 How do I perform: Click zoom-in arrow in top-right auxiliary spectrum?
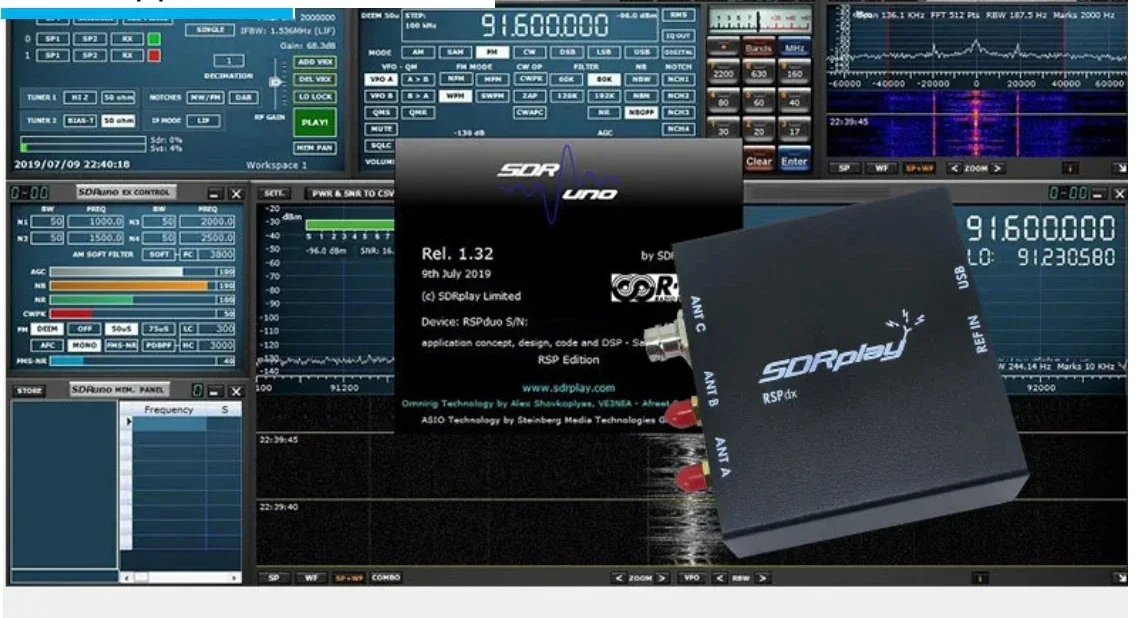tap(998, 168)
